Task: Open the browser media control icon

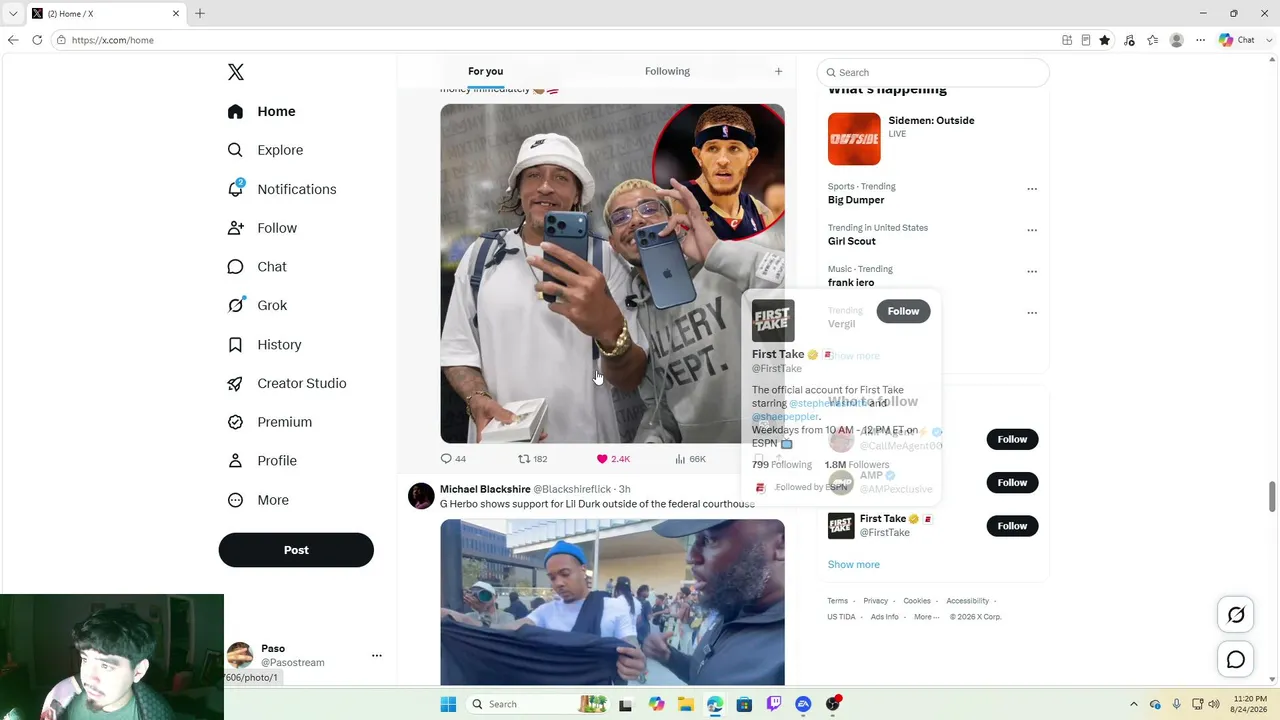Action: 1129,40
